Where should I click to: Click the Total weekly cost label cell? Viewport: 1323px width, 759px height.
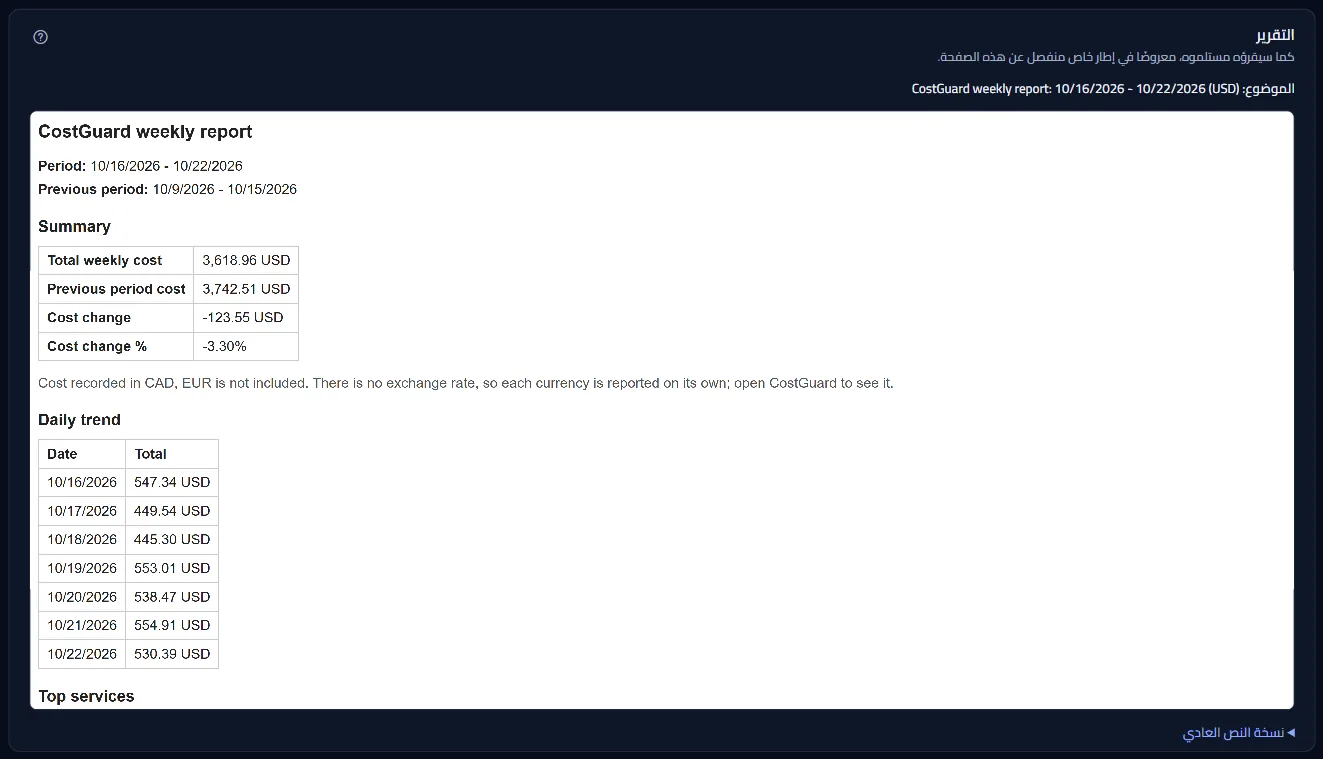click(x=116, y=260)
